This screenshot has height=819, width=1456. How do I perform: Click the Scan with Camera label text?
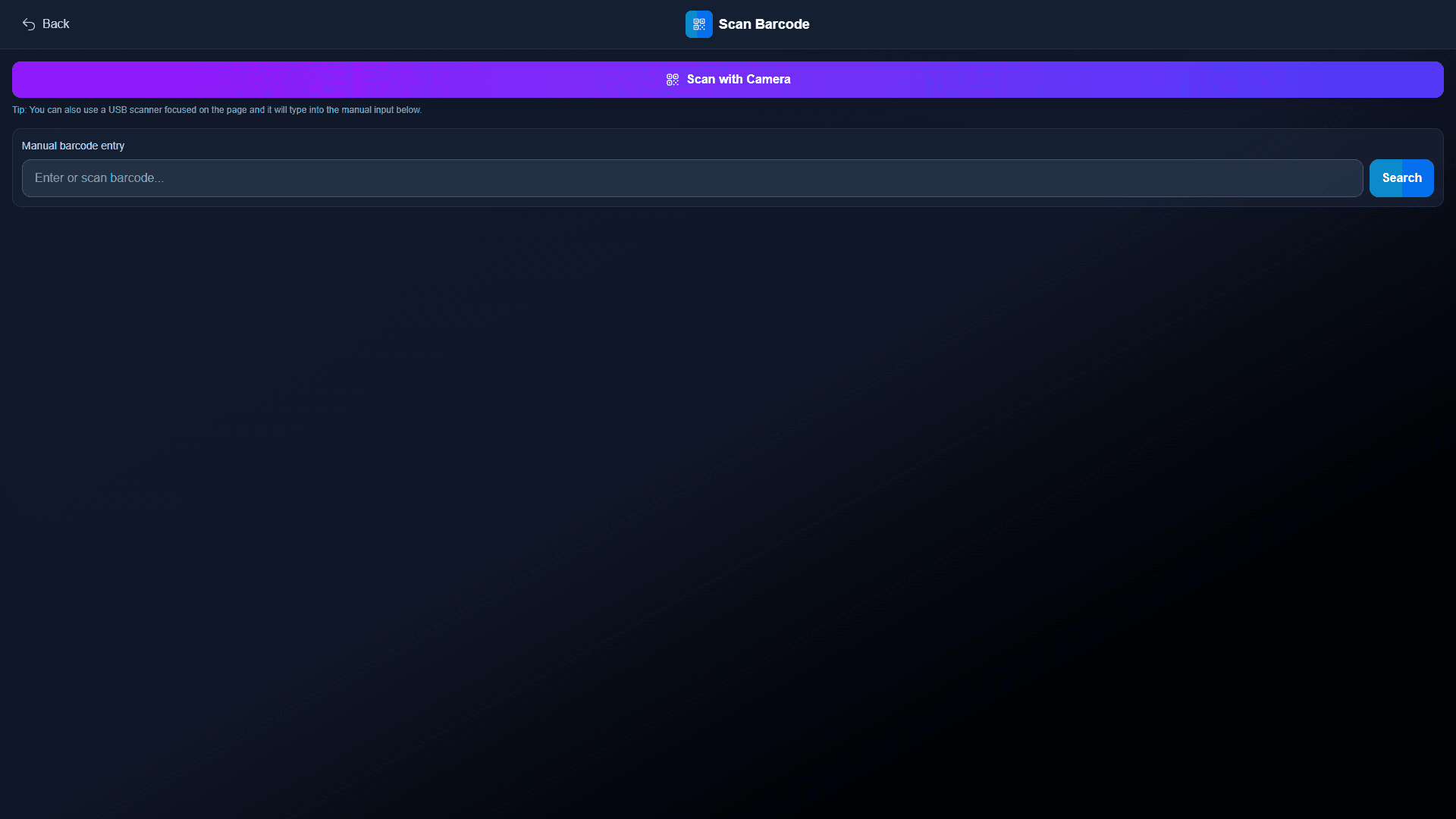click(738, 80)
